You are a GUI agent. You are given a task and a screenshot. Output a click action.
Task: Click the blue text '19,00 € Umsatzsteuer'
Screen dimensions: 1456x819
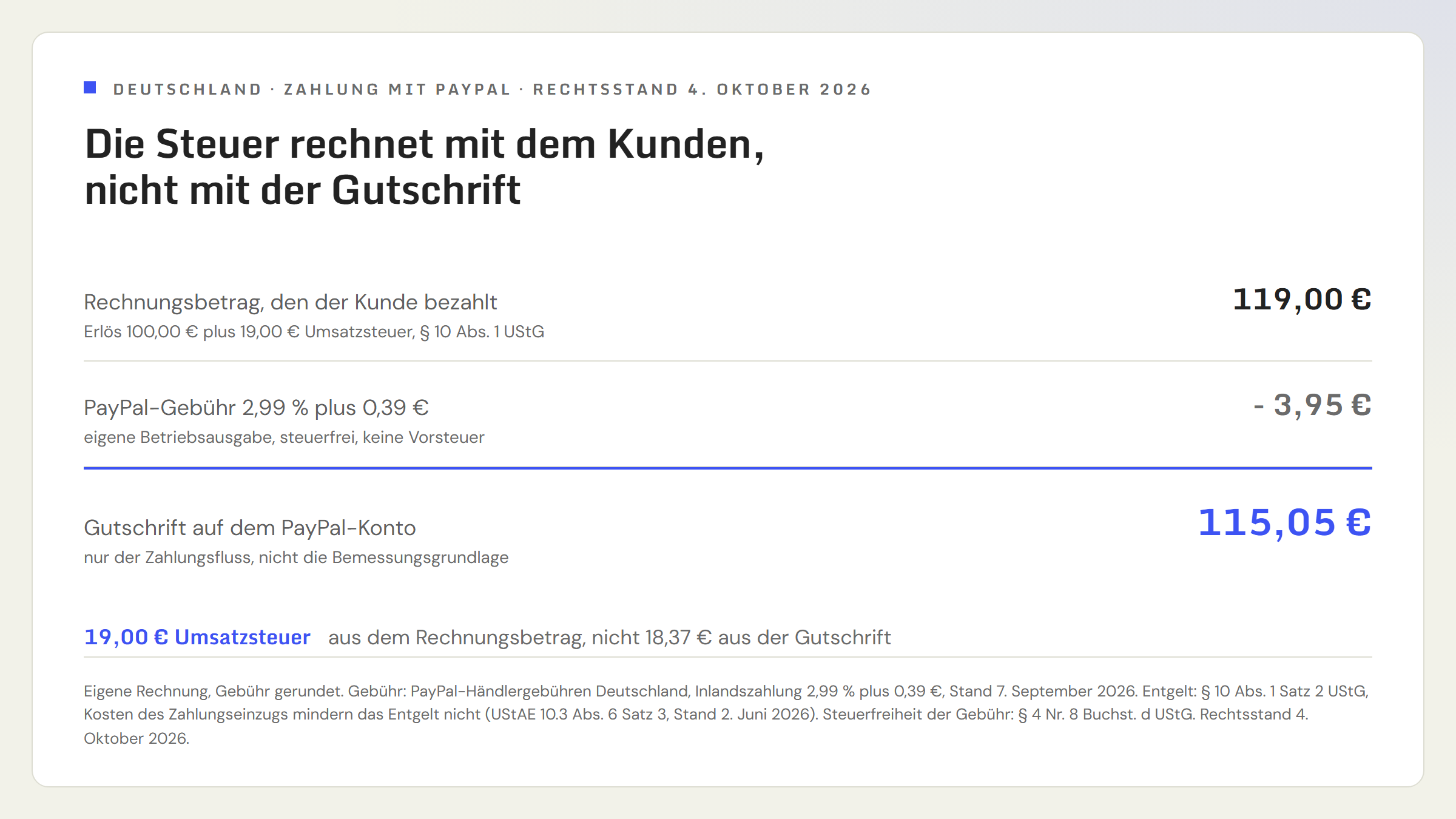coord(197,638)
